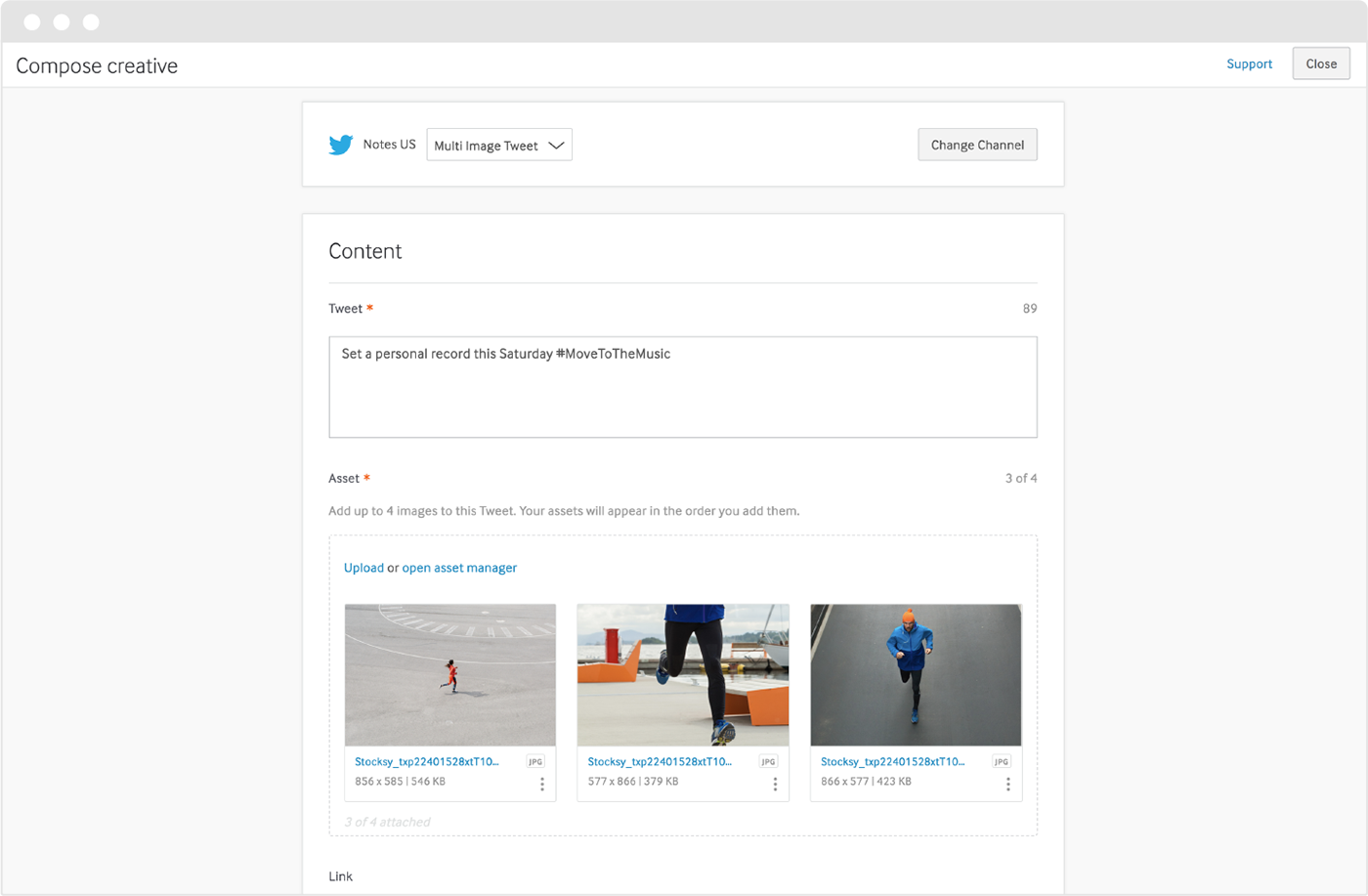1368x896 pixels.
Task: Click open asset manager link
Action: [x=459, y=568]
